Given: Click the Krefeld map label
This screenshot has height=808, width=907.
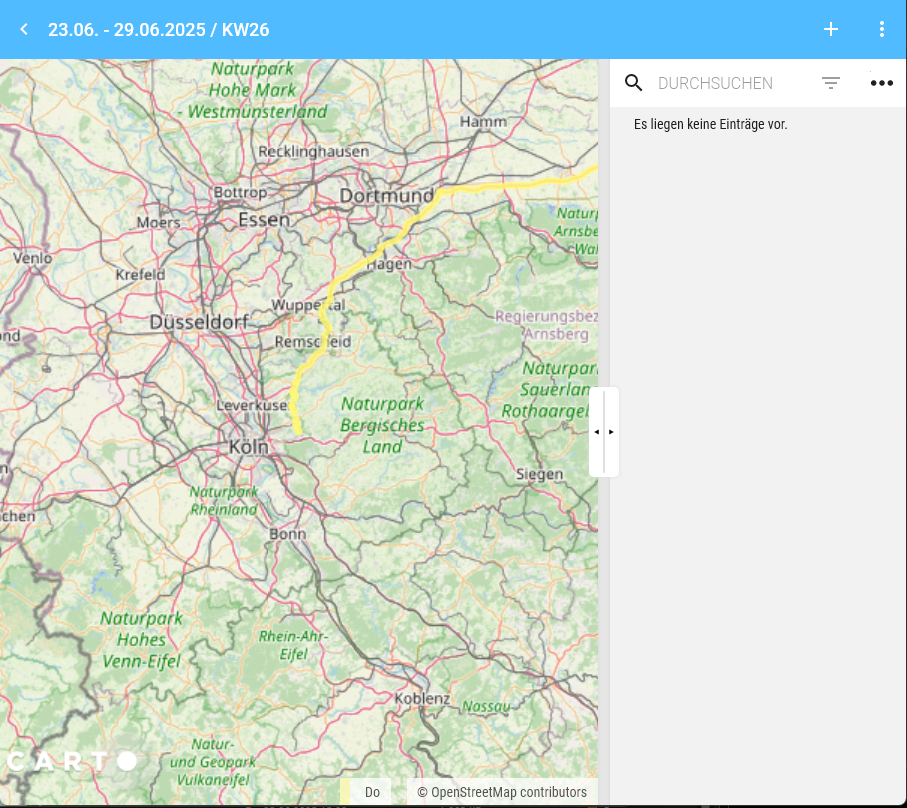Looking at the screenshot, I should point(140,275).
